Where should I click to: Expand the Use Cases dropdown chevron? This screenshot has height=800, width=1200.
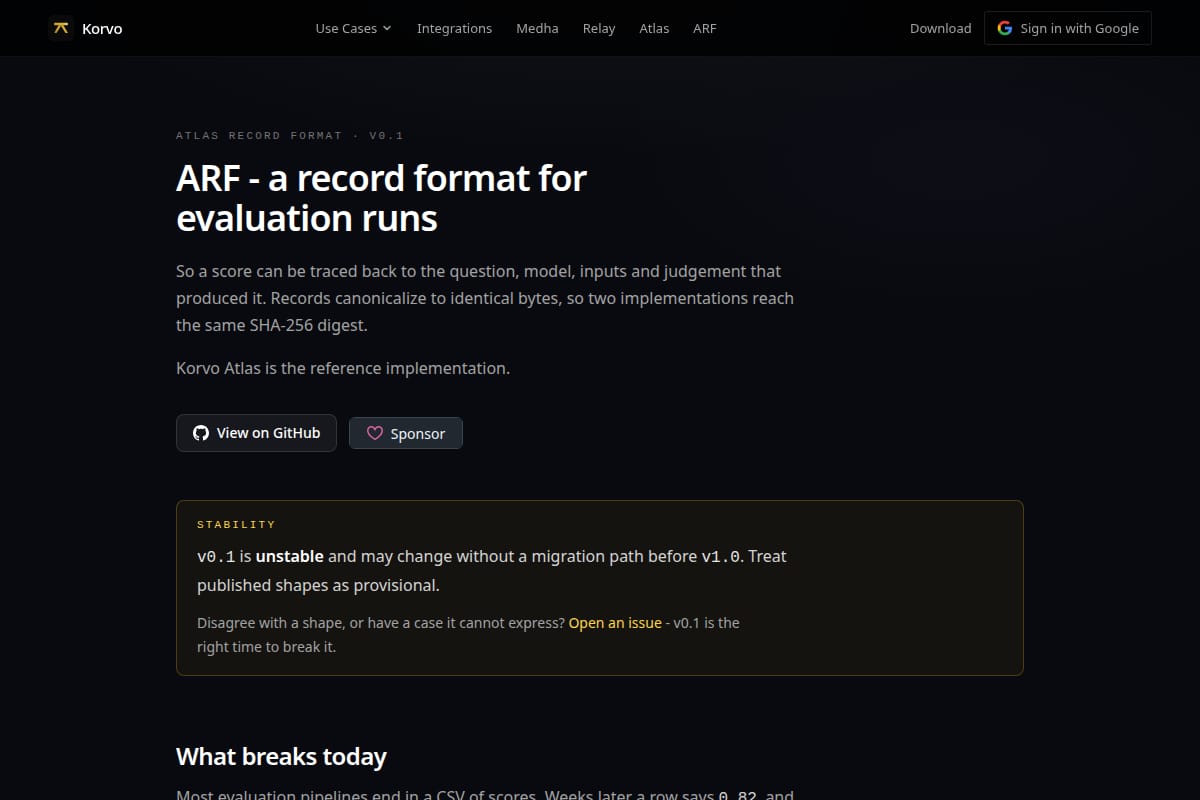point(387,28)
